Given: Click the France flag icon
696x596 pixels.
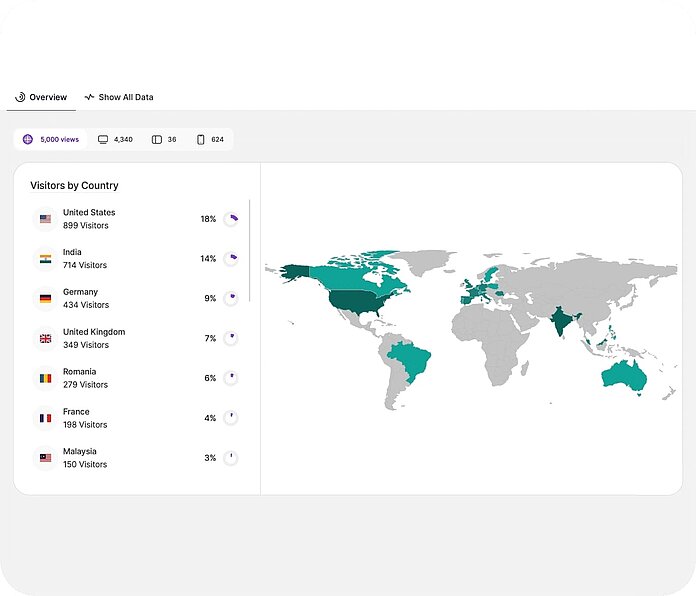Looking at the screenshot, I should (45, 418).
